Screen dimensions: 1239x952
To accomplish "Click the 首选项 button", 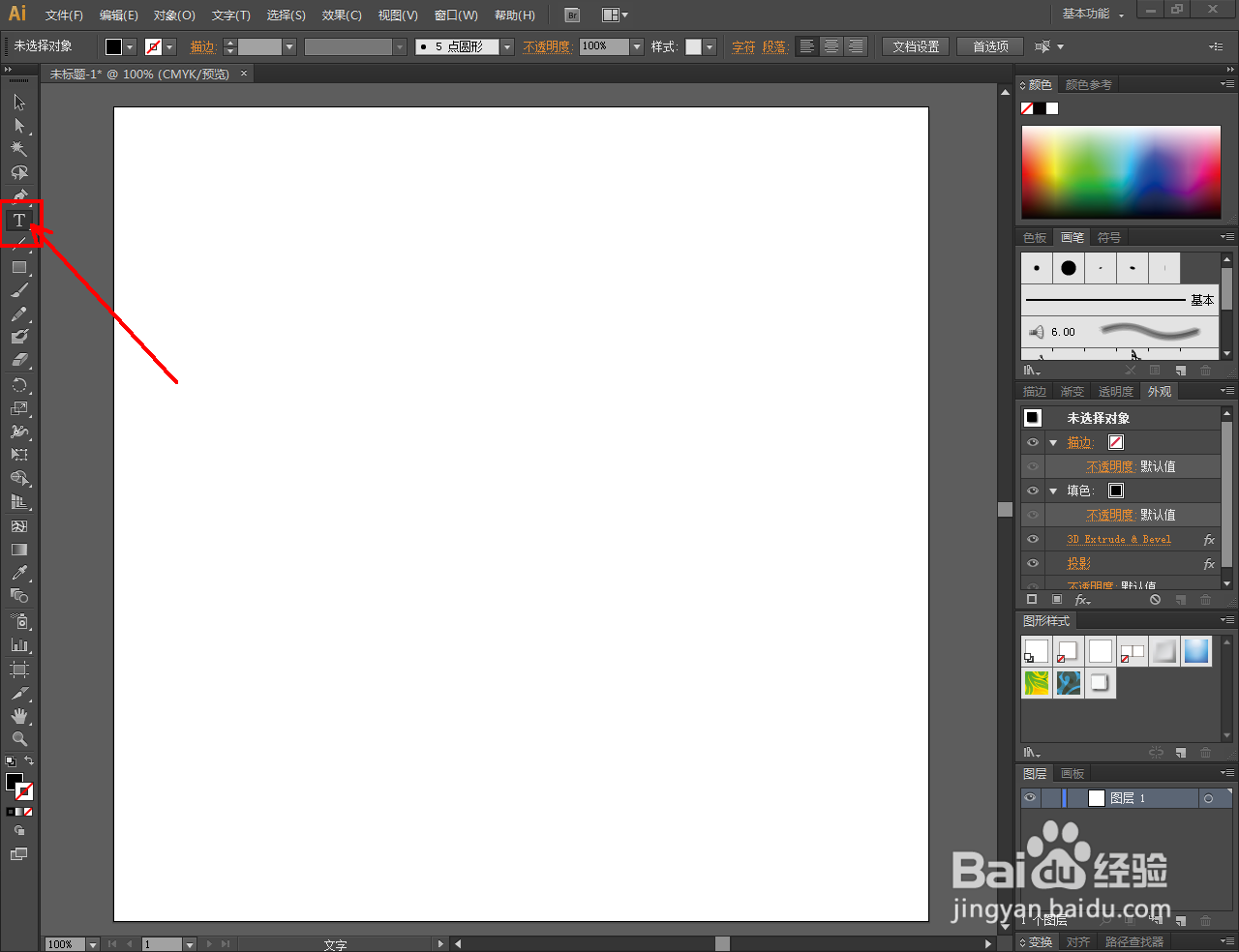I will pos(990,46).
